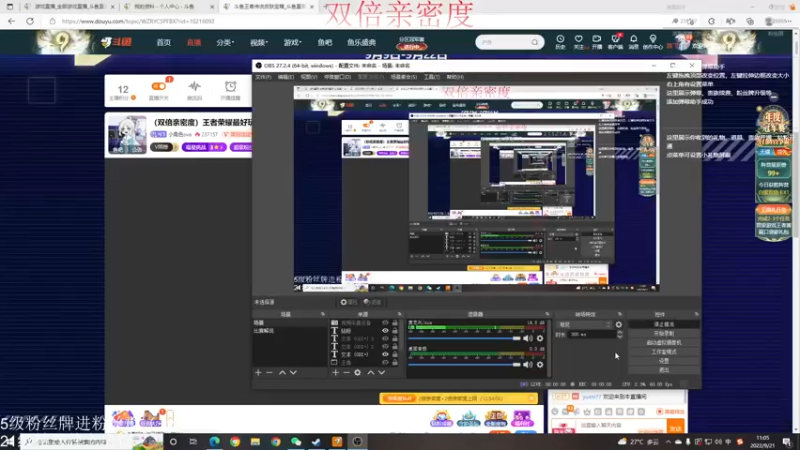The width and height of the screenshot is (800, 450).
Task: Toggle lock on first video capture source
Action: (394, 323)
